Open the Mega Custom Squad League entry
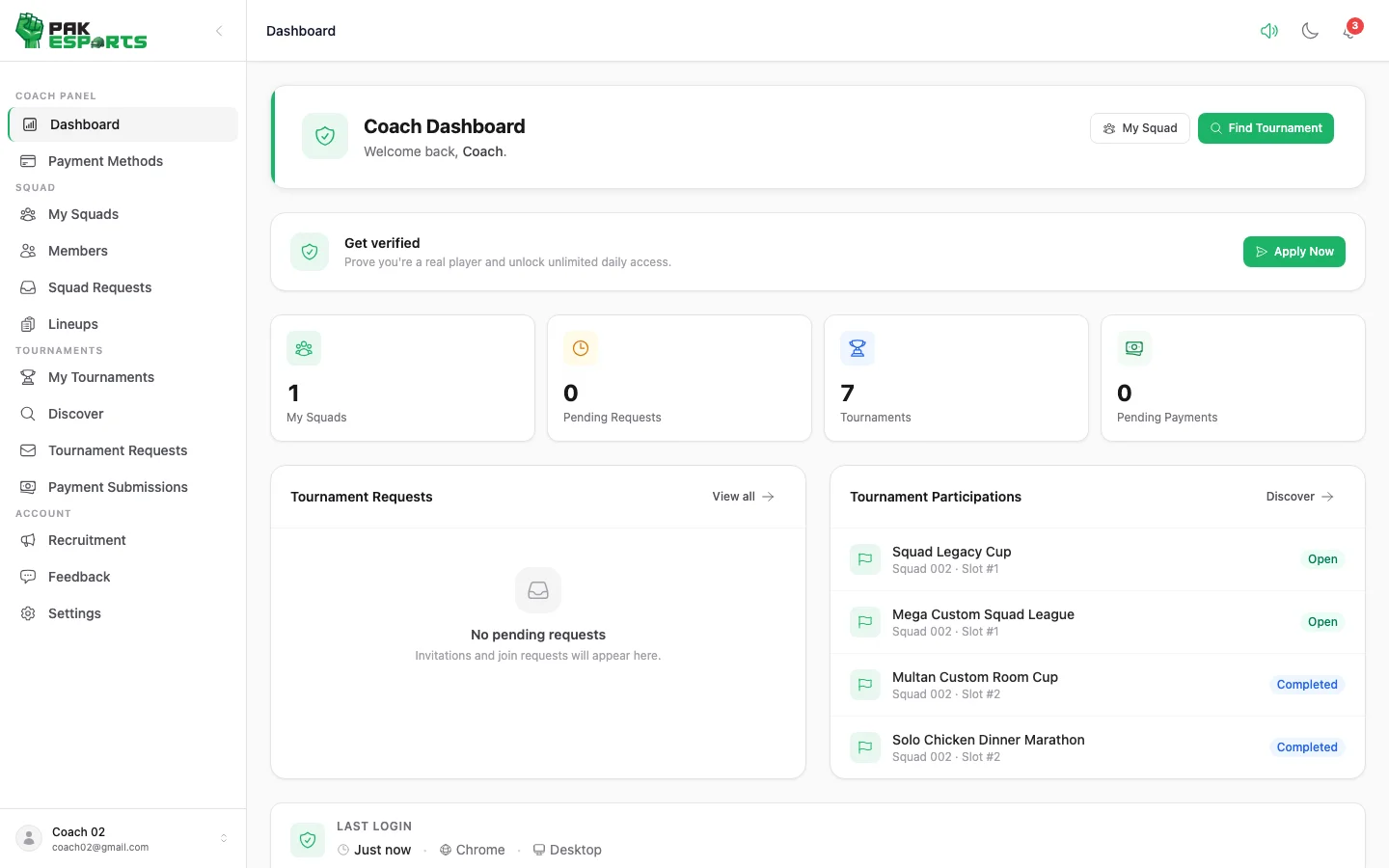The height and width of the screenshot is (868, 1389). [x=1098, y=622]
